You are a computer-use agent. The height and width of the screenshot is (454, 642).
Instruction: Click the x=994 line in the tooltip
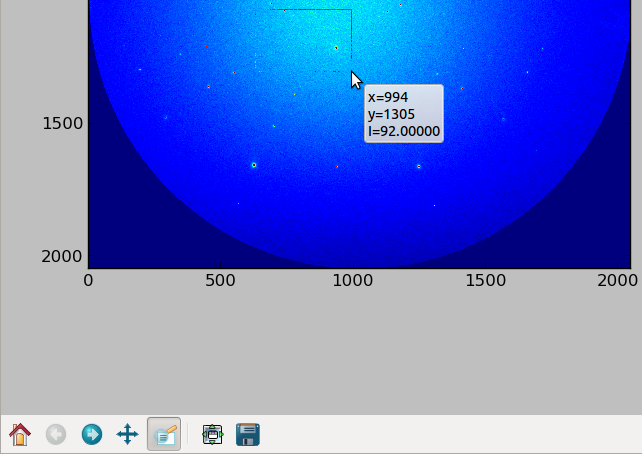[388, 97]
